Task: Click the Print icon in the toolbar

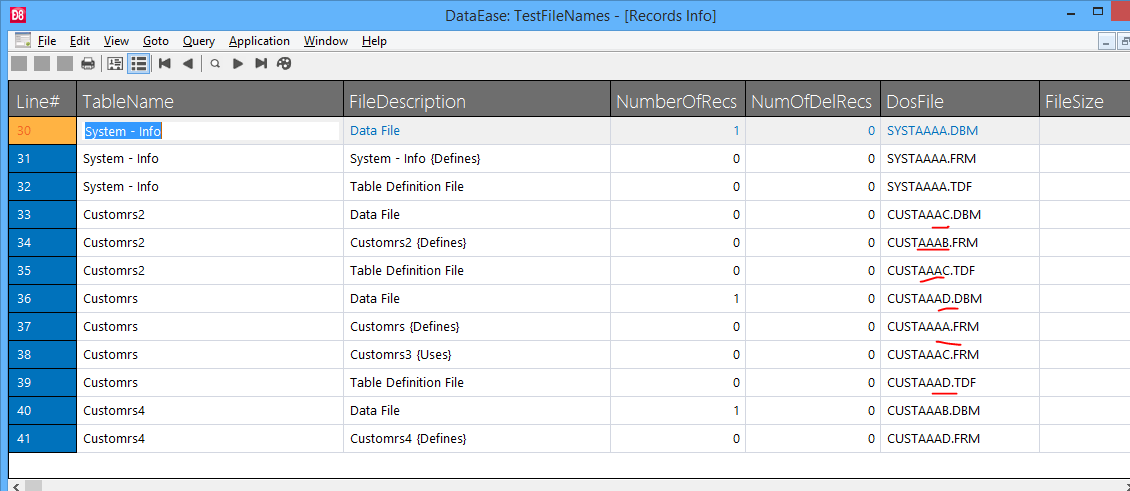Action: point(88,64)
